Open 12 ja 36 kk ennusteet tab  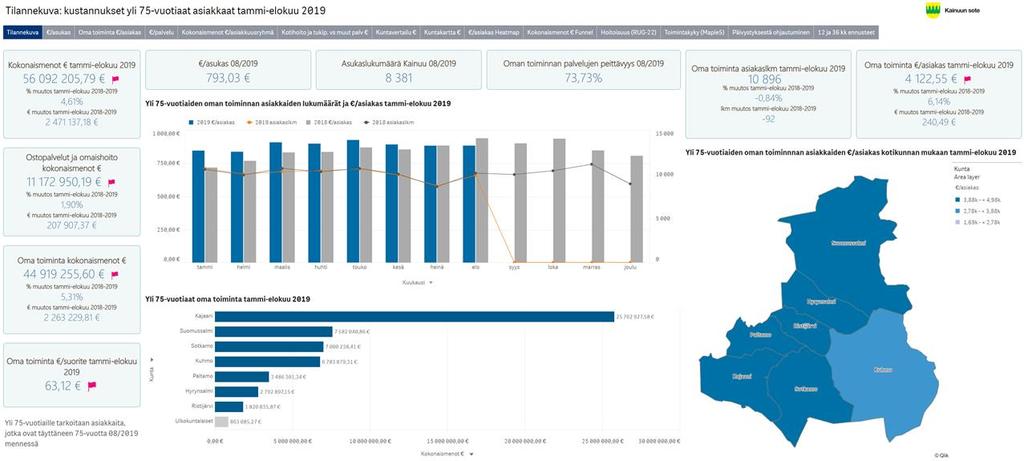[846, 31]
